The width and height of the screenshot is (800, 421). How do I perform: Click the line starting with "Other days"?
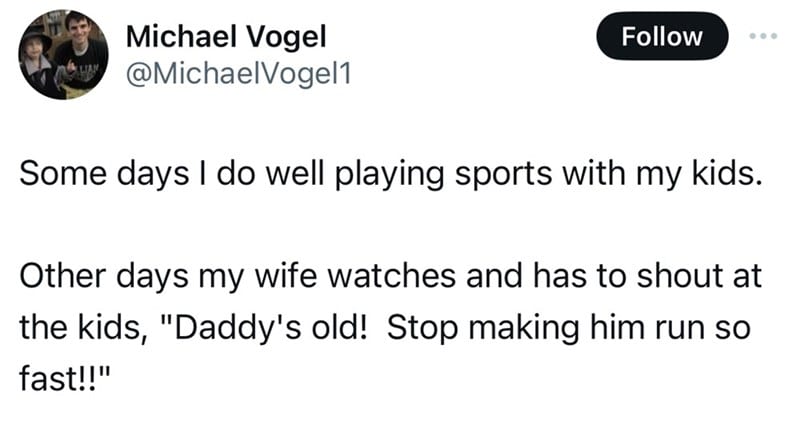pyautogui.click(x=390, y=276)
